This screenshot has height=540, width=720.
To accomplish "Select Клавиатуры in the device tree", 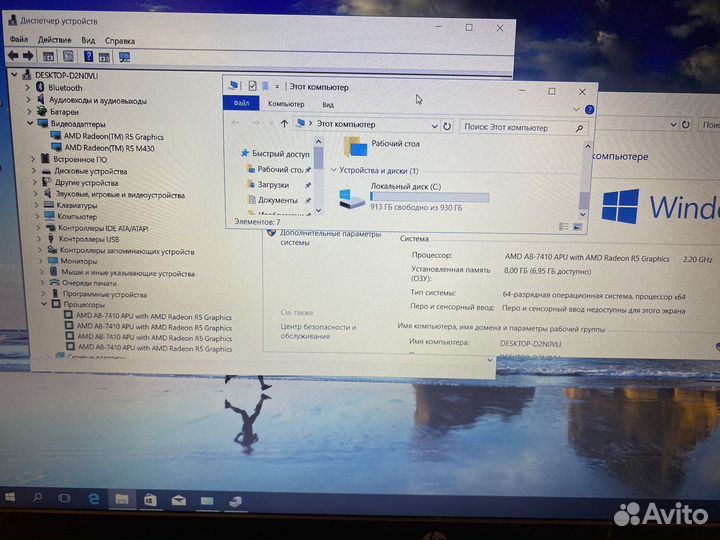I will point(77,205).
